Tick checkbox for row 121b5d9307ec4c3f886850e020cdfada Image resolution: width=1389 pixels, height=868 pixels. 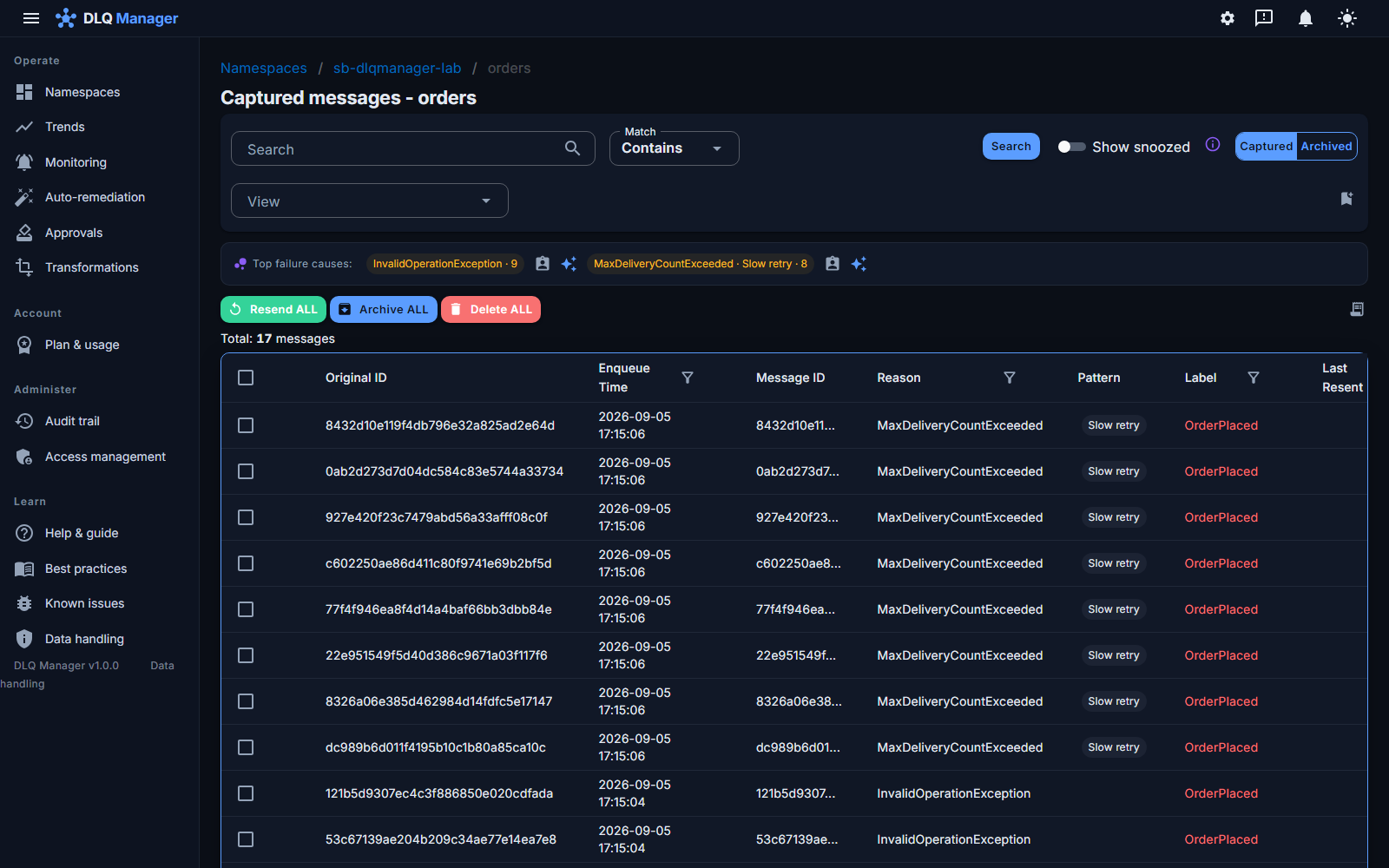pyautogui.click(x=246, y=793)
